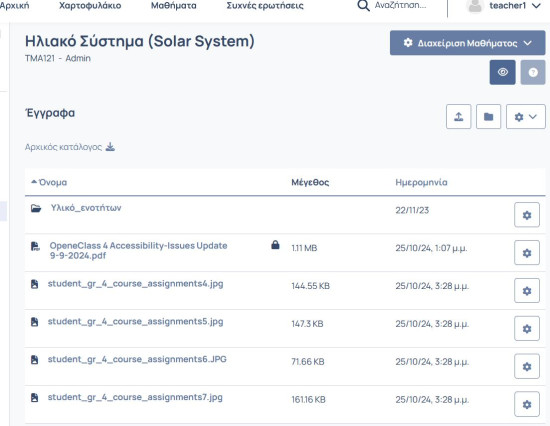The image size is (550, 426).
Task: Toggle student view with eye icon
Action: point(503,72)
